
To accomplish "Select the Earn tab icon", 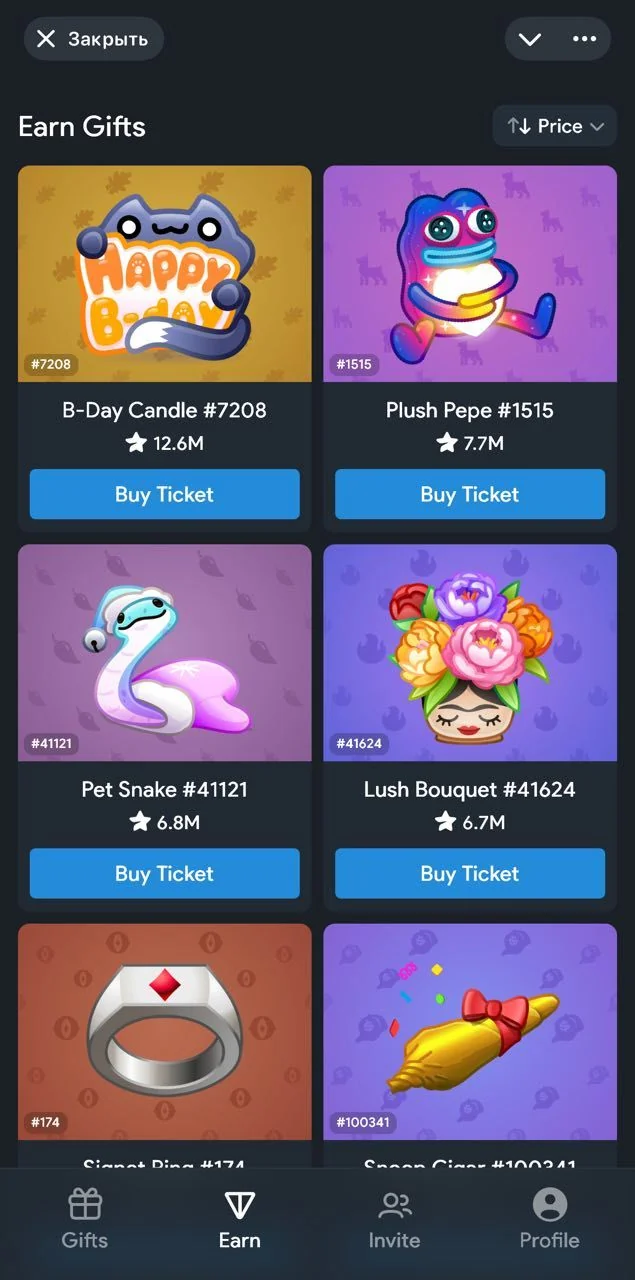I will 239,1205.
